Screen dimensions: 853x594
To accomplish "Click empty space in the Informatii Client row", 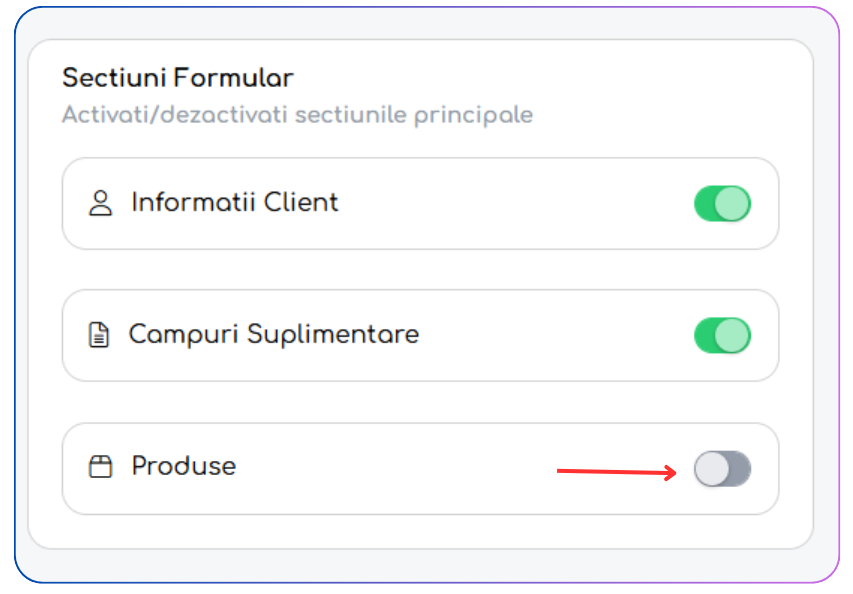I will (511, 203).
